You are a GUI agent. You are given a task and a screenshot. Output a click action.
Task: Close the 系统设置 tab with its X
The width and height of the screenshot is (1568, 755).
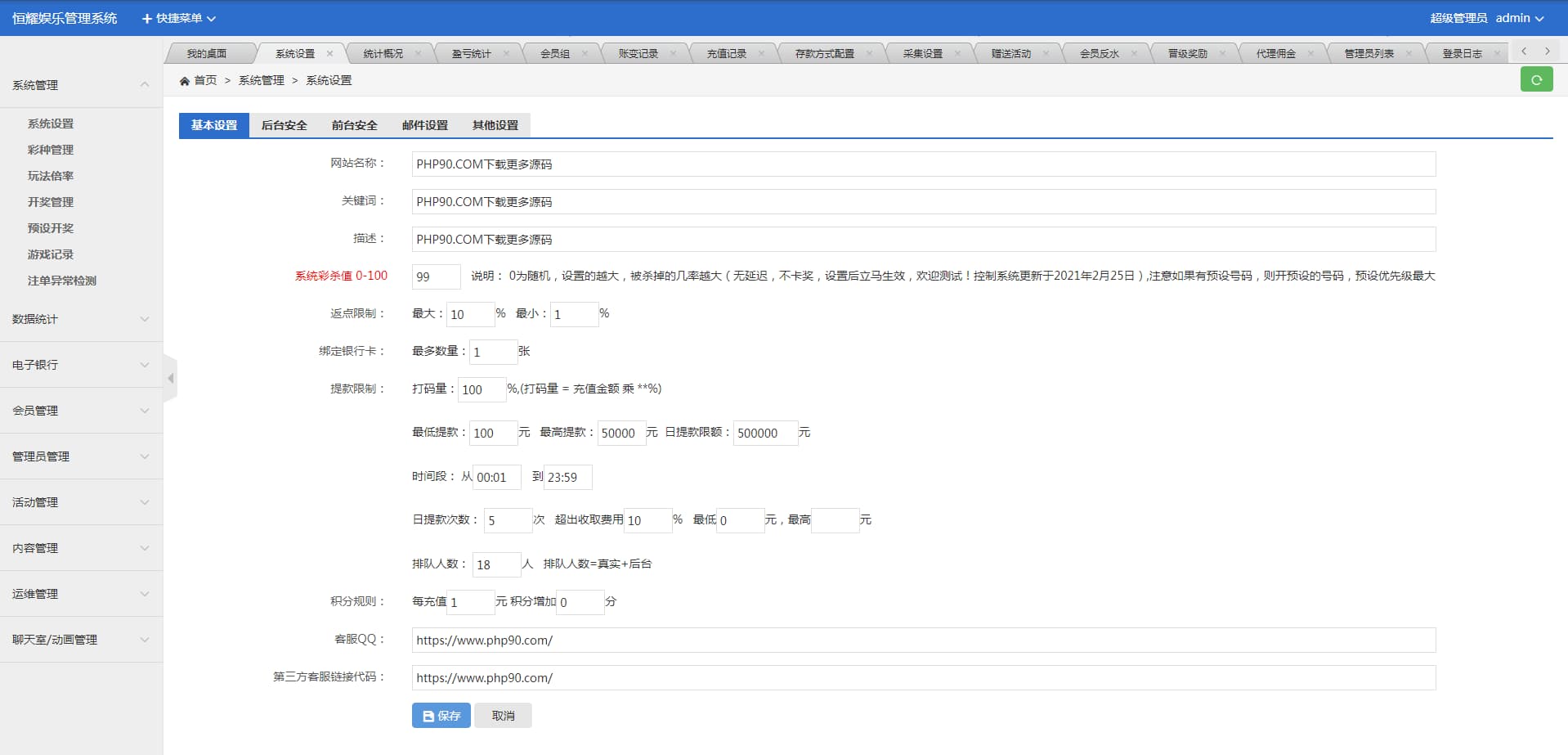(330, 53)
